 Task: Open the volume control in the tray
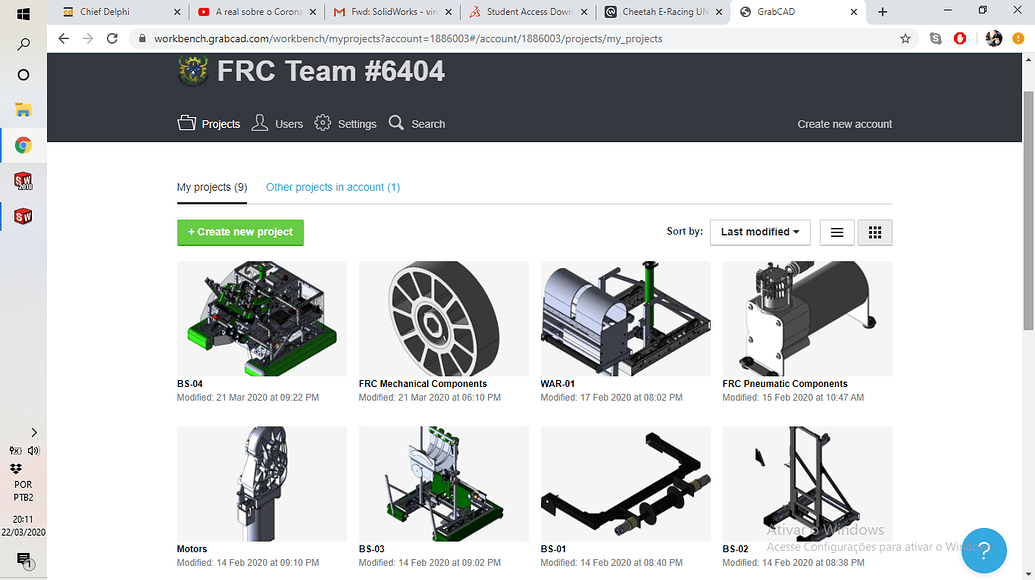pyautogui.click(x=34, y=451)
